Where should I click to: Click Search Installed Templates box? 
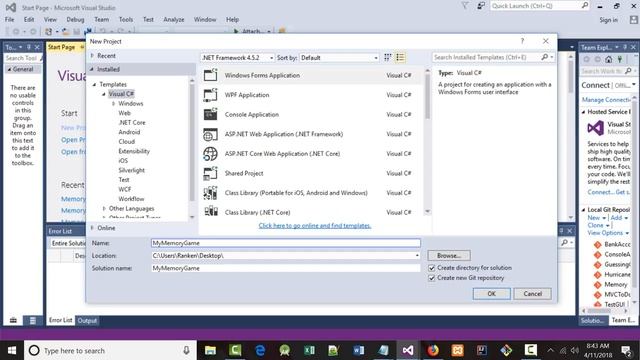point(487,57)
